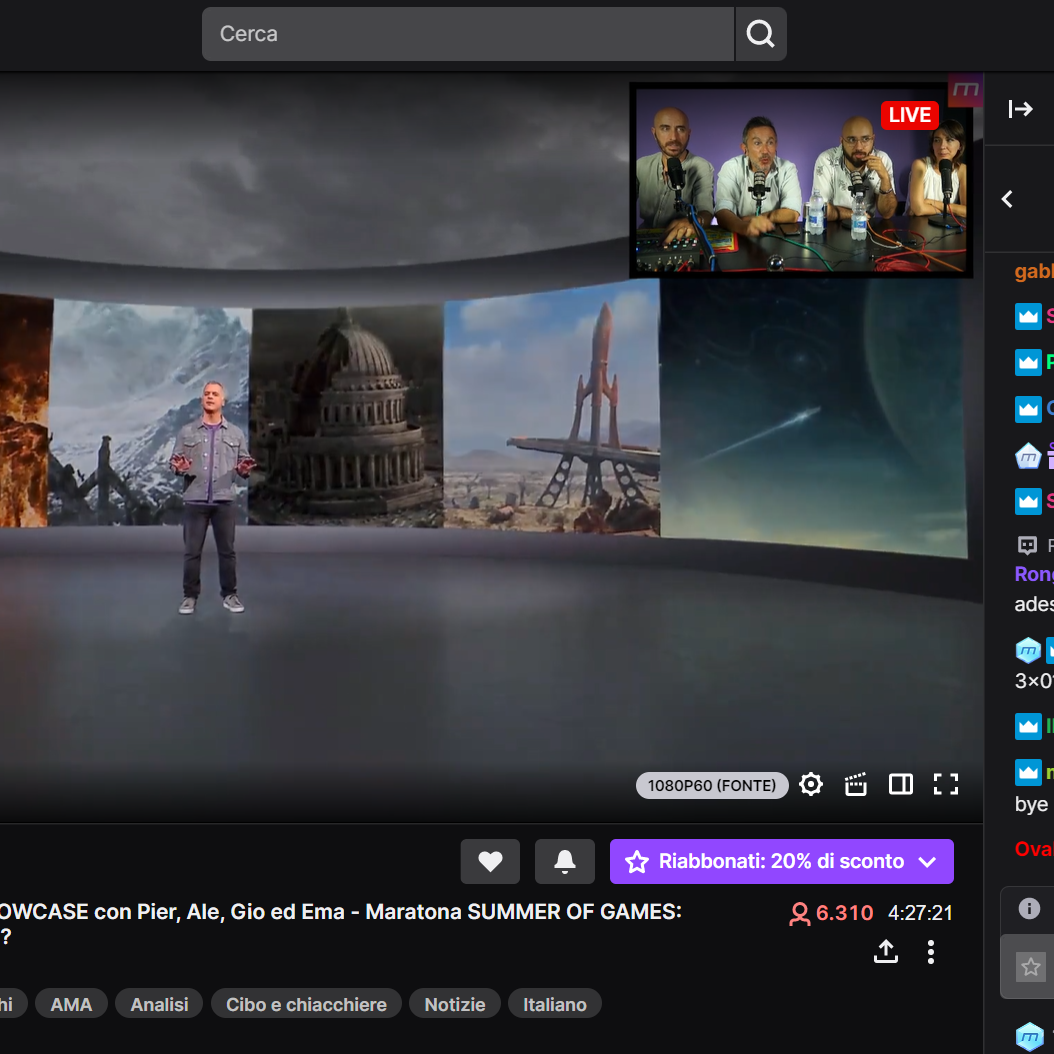The image size is (1054, 1054).
Task: Select the Analisi tag
Action: (x=159, y=1004)
